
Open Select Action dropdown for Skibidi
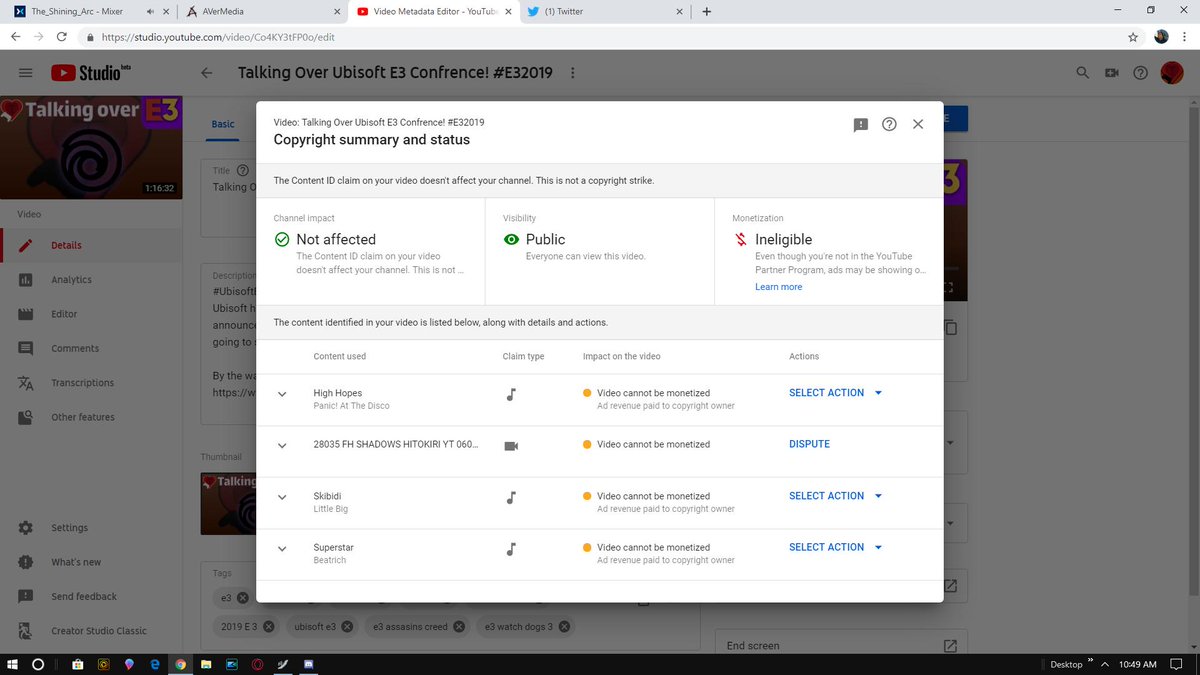pyautogui.click(x=836, y=496)
